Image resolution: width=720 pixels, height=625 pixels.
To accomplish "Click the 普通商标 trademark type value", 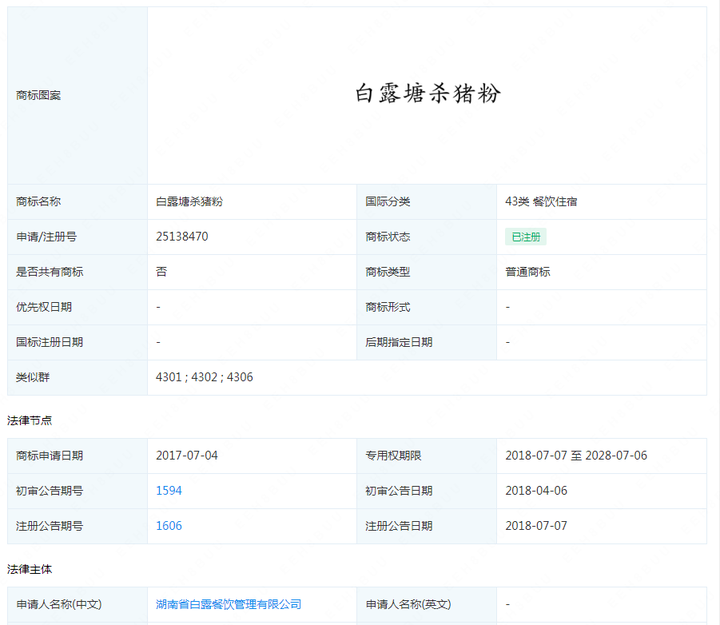I will pyautogui.click(x=528, y=272).
